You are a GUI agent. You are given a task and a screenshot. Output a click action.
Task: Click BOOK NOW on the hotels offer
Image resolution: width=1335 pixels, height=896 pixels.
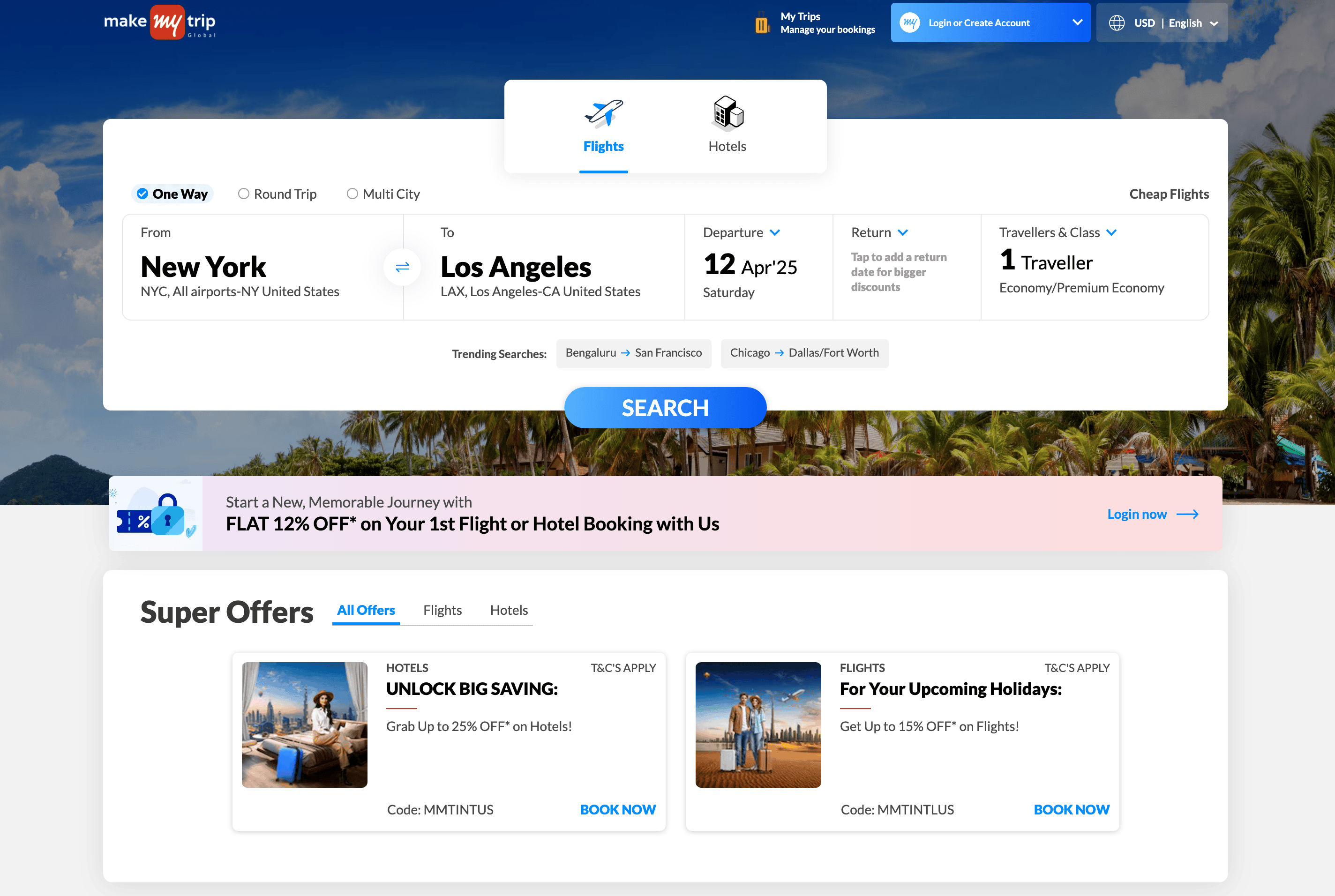(617, 809)
